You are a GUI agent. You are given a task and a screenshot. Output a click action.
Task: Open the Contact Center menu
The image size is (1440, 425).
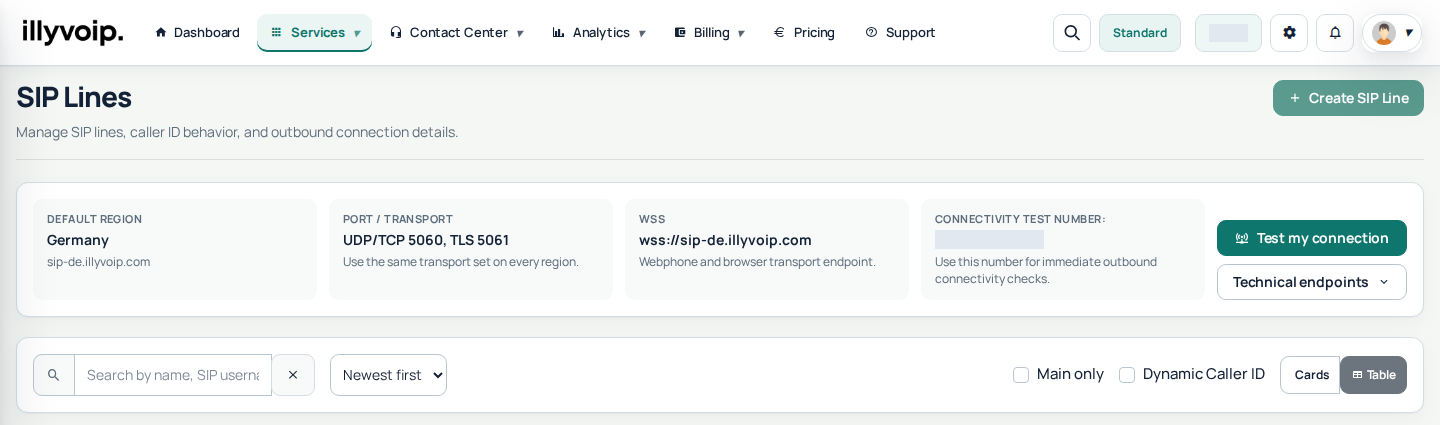pos(456,32)
